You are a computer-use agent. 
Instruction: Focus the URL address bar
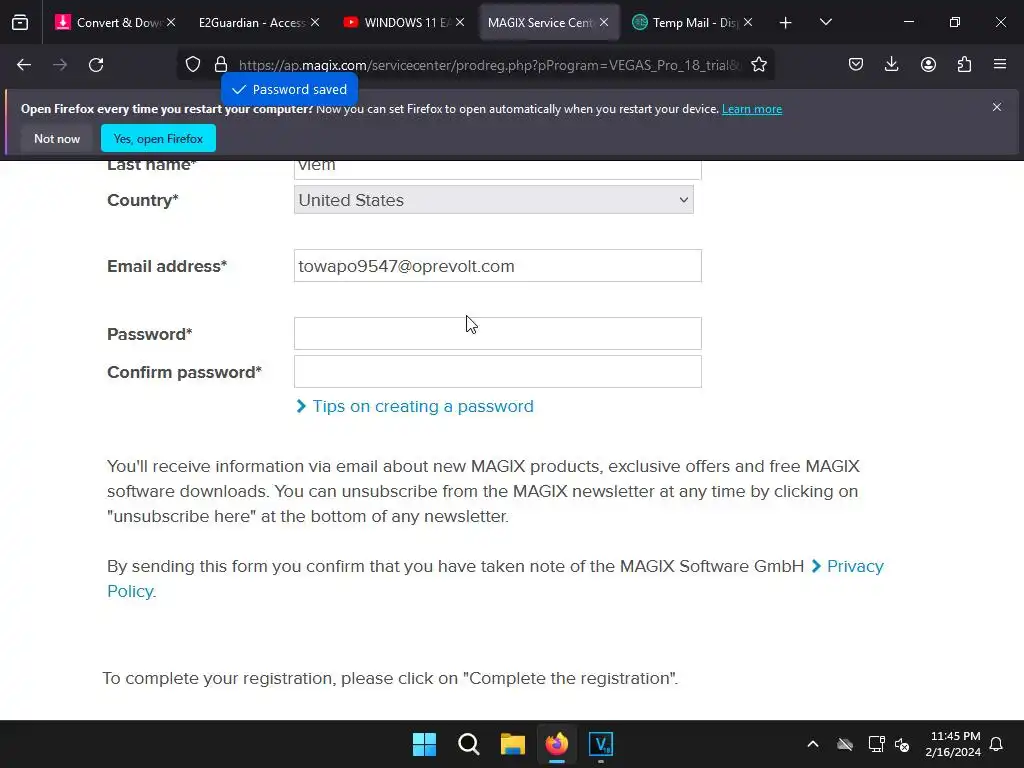490,65
